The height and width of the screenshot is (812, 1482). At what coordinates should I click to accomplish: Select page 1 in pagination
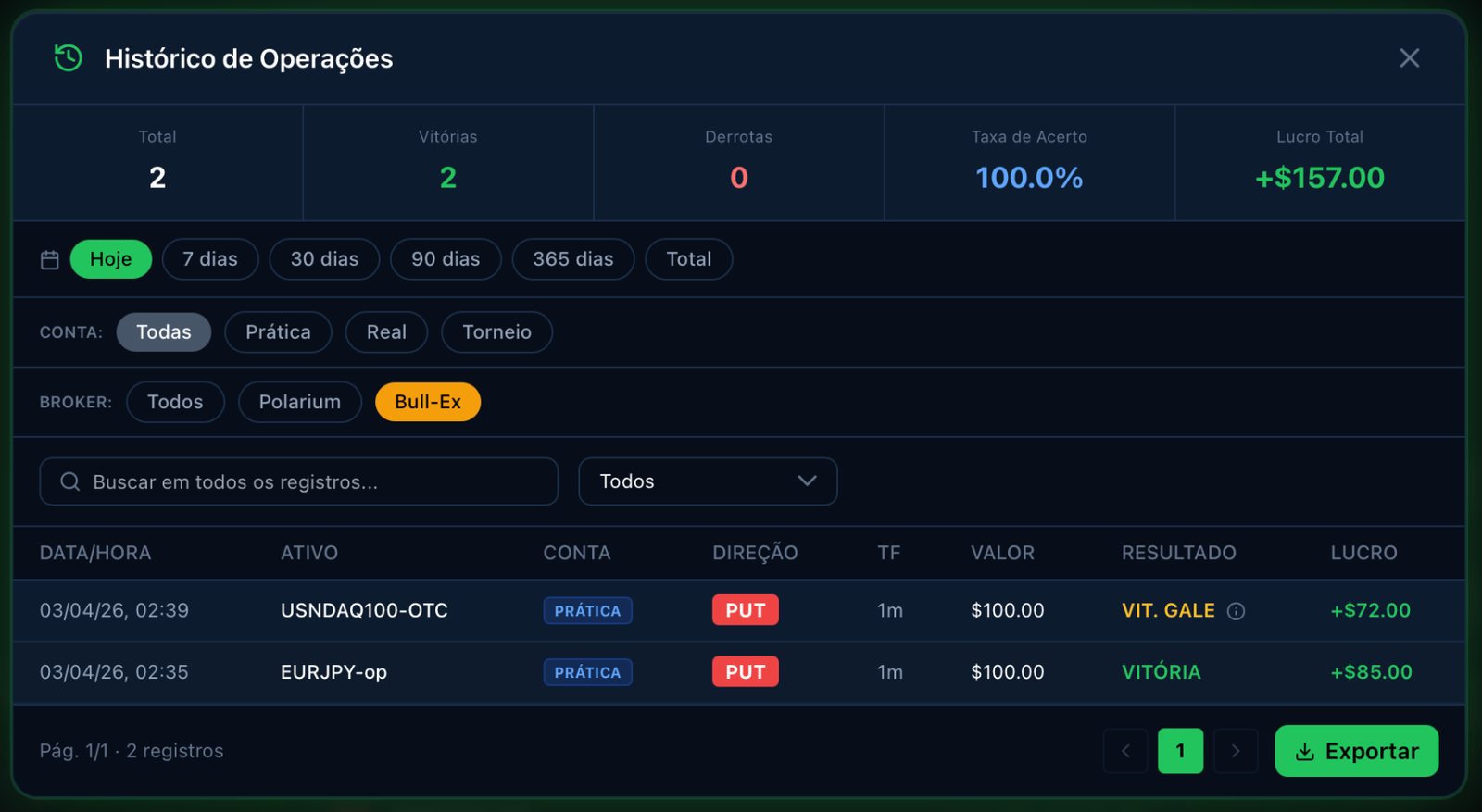tap(1181, 751)
